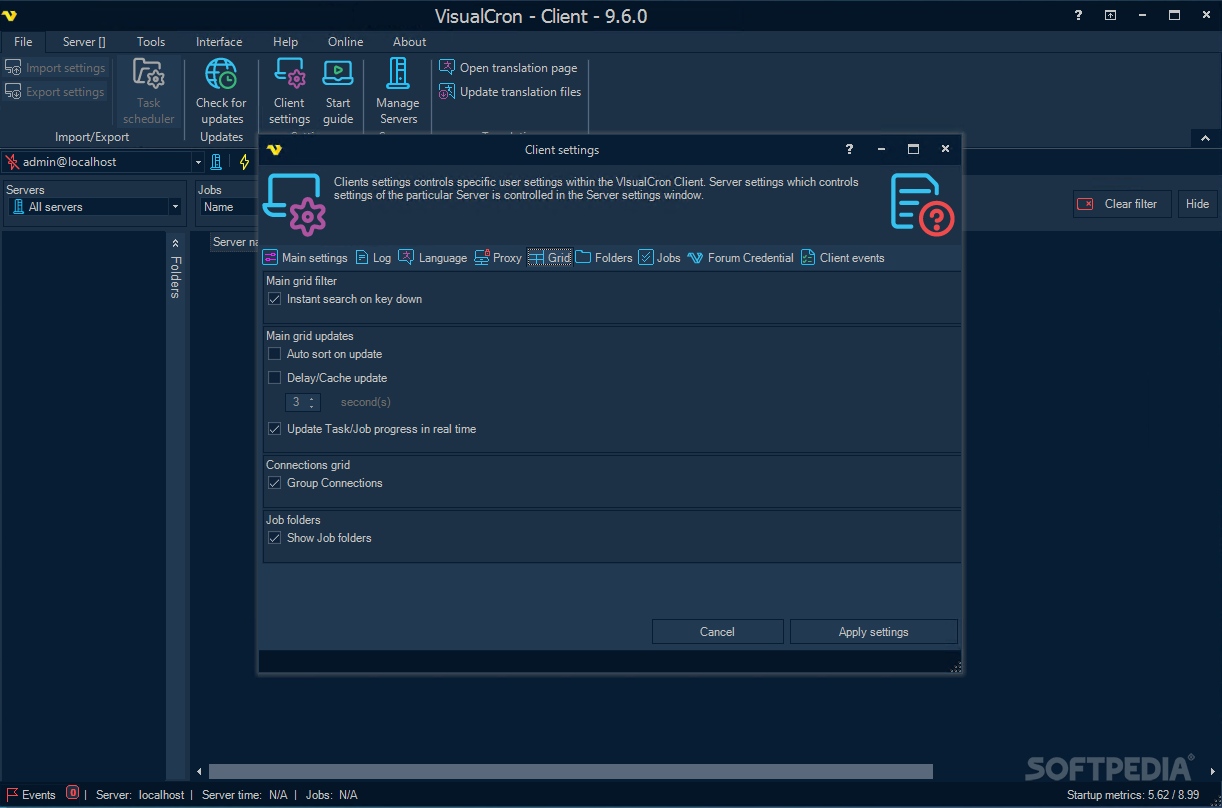Screen dimensions: 1222x808
Task: Open the Interface menu tab
Action: click(219, 42)
